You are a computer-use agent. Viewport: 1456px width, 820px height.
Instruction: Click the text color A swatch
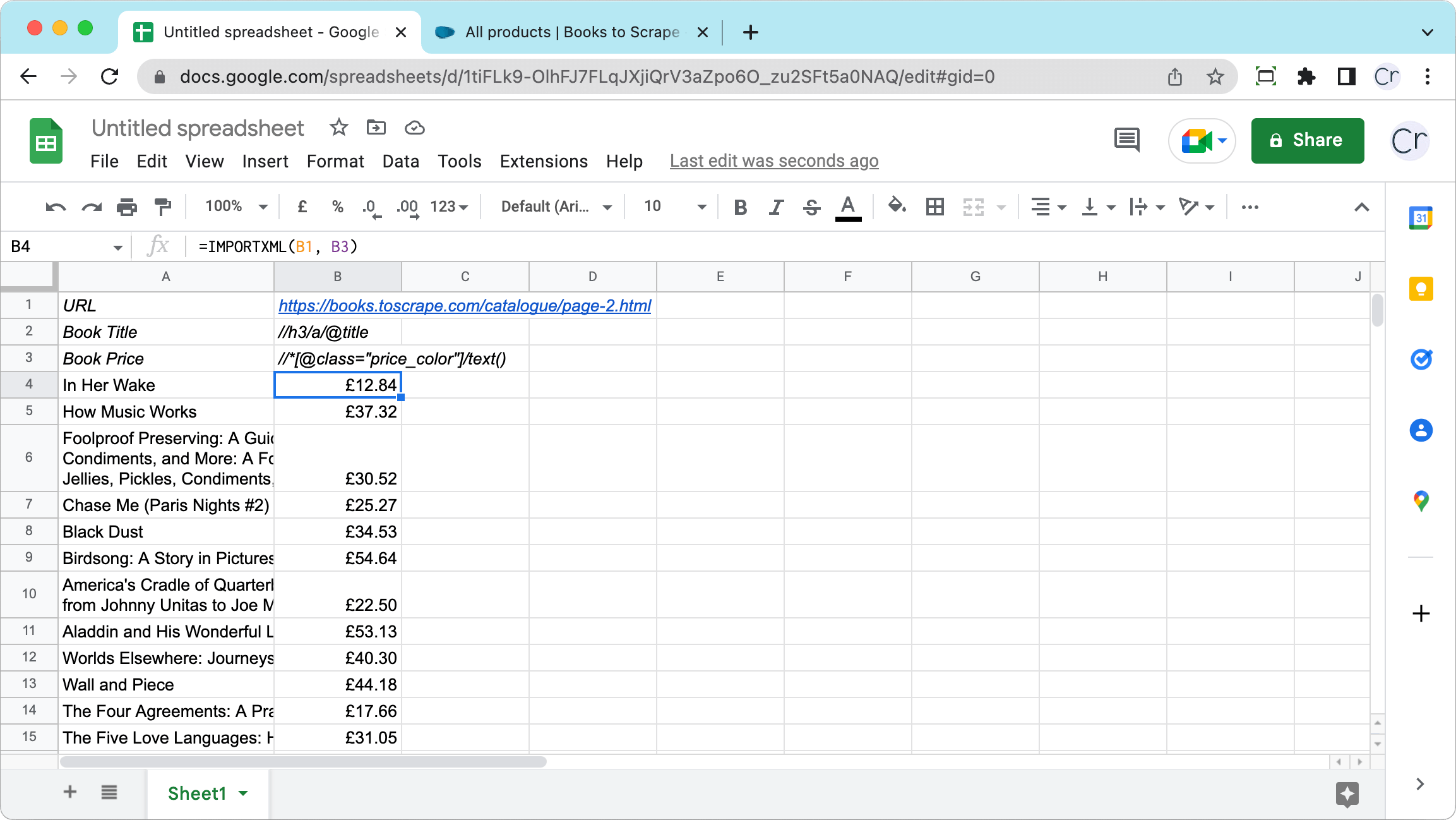(848, 207)
